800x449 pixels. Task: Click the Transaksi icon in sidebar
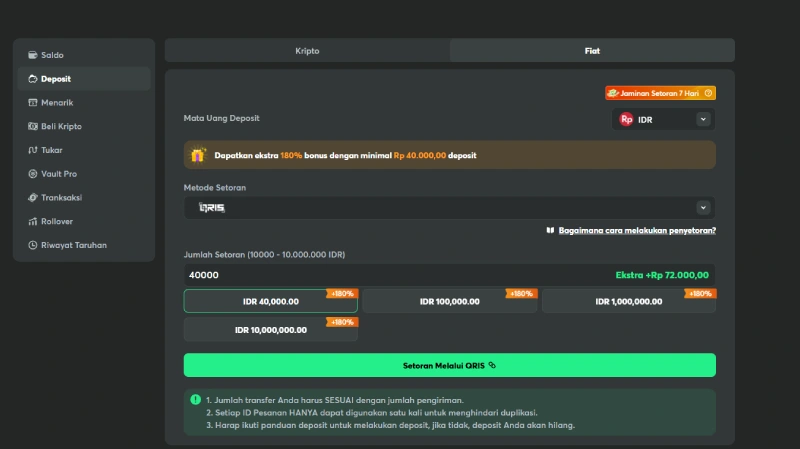click(33, 198)
